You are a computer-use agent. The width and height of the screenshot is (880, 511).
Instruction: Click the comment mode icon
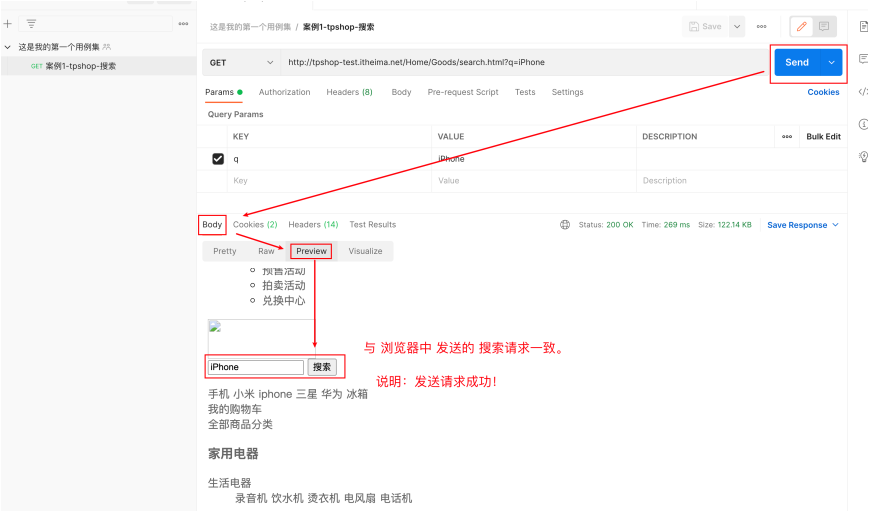click(x=824, y=26)
